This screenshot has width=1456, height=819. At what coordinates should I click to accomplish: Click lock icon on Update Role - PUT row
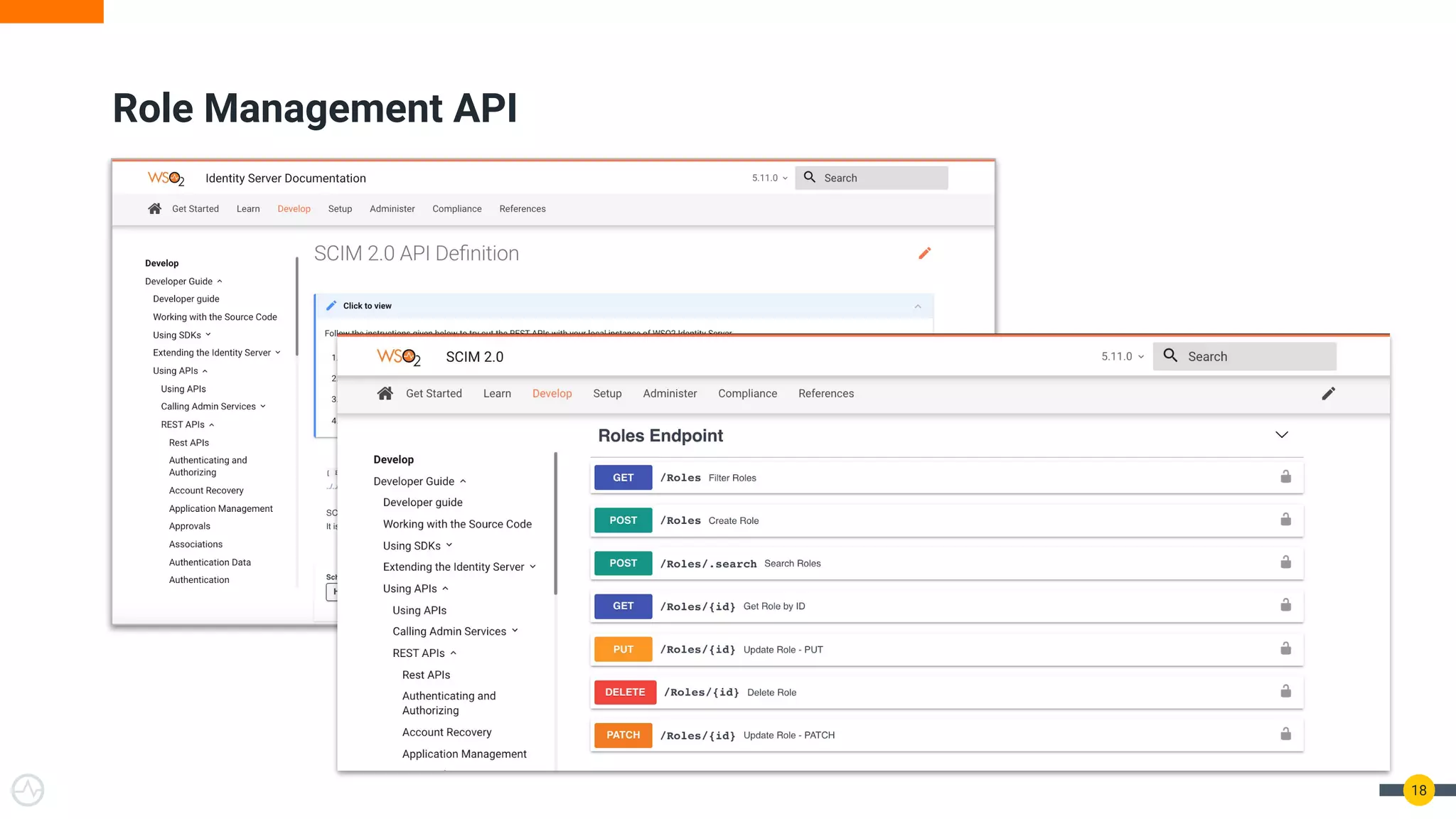1285,648
